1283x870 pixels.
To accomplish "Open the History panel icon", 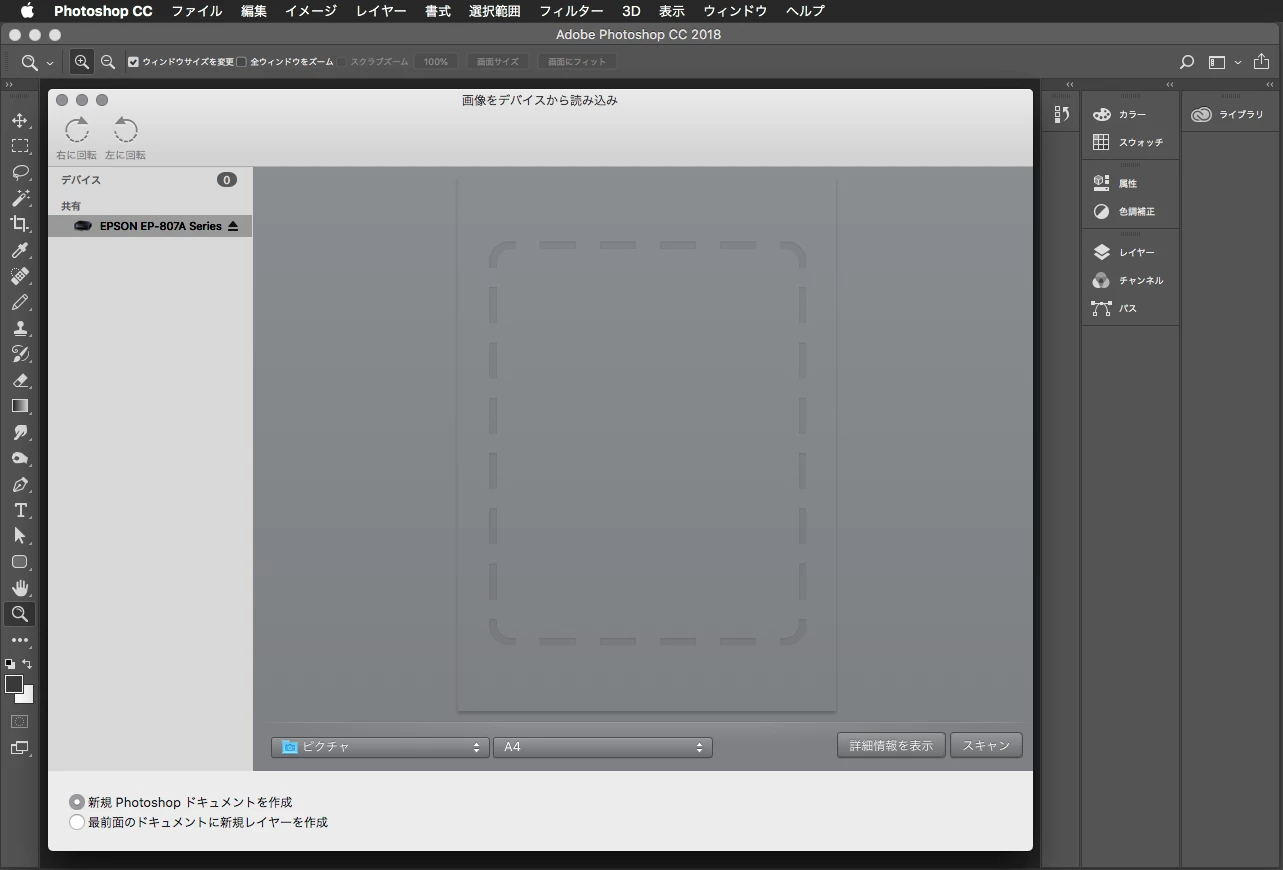I will tap(1061, 115).
